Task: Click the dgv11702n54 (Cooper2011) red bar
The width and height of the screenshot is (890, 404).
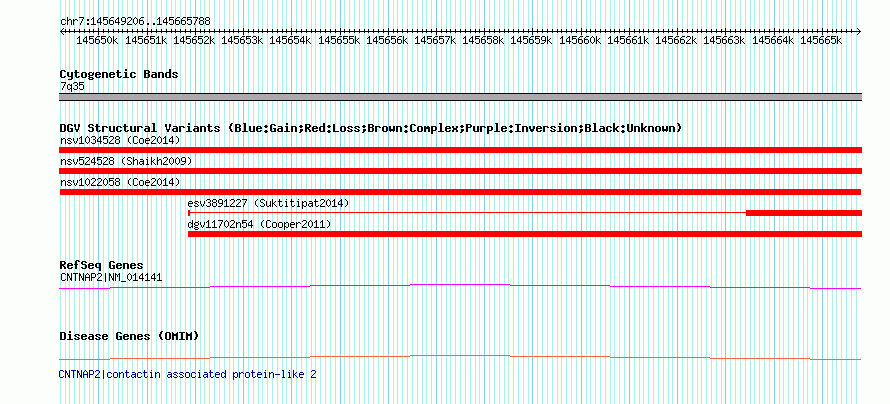Action: [x=525, y=234]
